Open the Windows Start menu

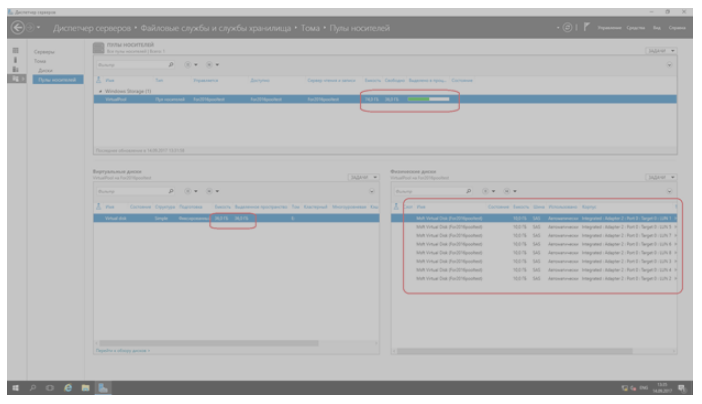coord(16,386)
